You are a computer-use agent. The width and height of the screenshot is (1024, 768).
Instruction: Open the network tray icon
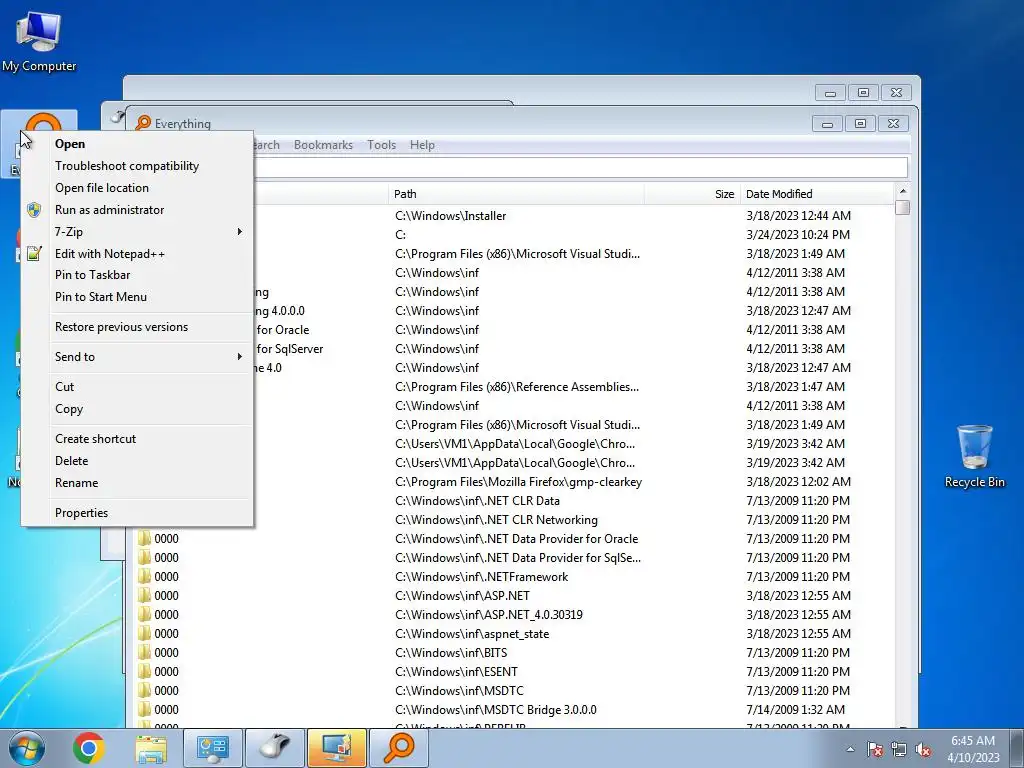click(x=899, y=749)
